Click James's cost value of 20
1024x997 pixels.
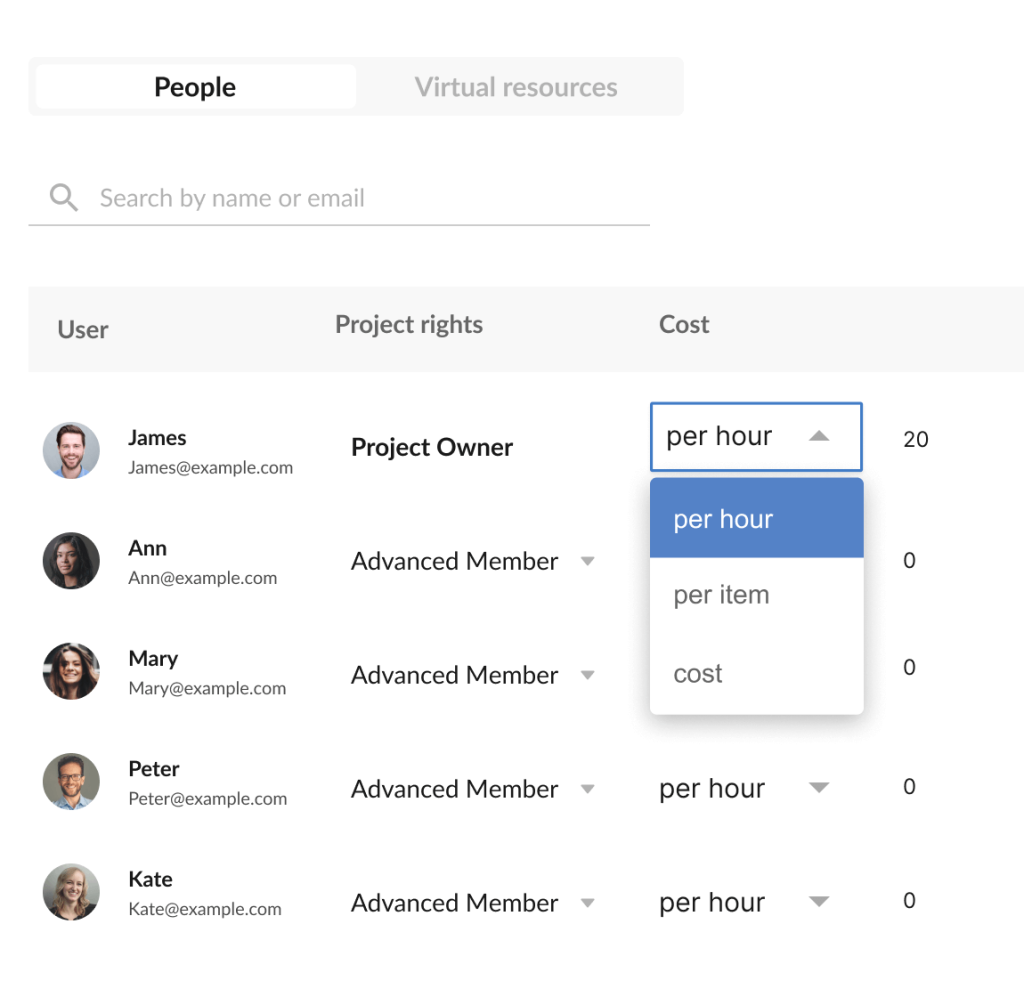coord(915,439)
